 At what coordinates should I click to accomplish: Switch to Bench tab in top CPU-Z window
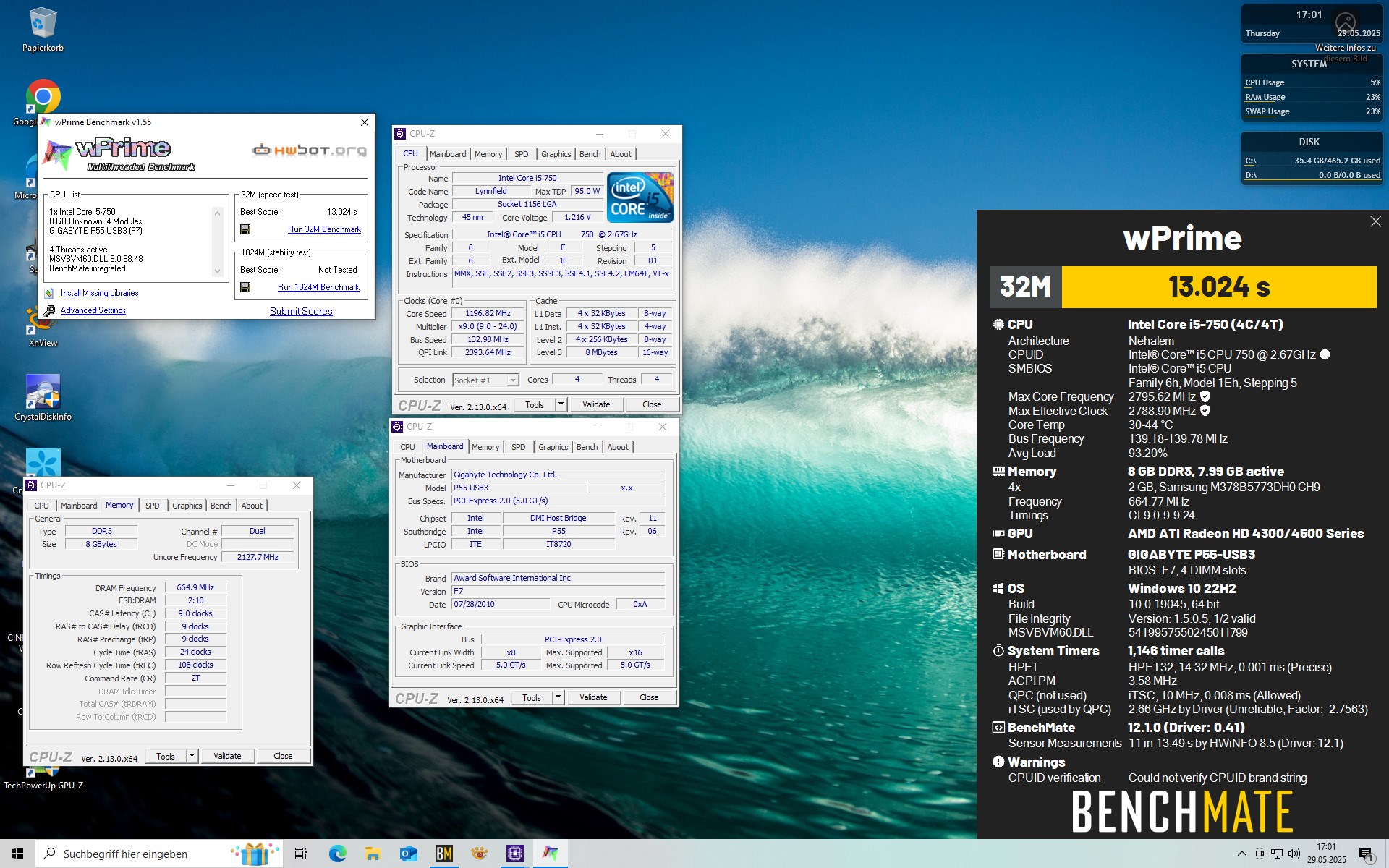(590, 154)
